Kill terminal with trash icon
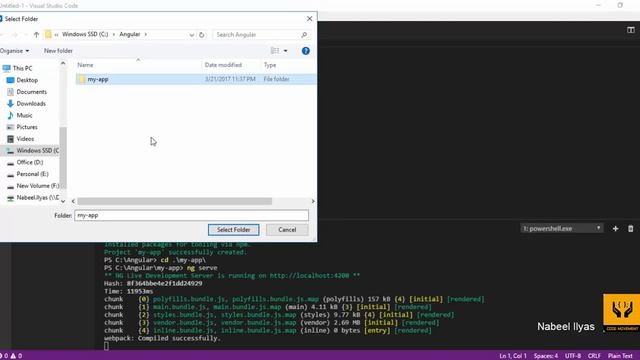This screenshot has height=360, width=640. [631, 229]
